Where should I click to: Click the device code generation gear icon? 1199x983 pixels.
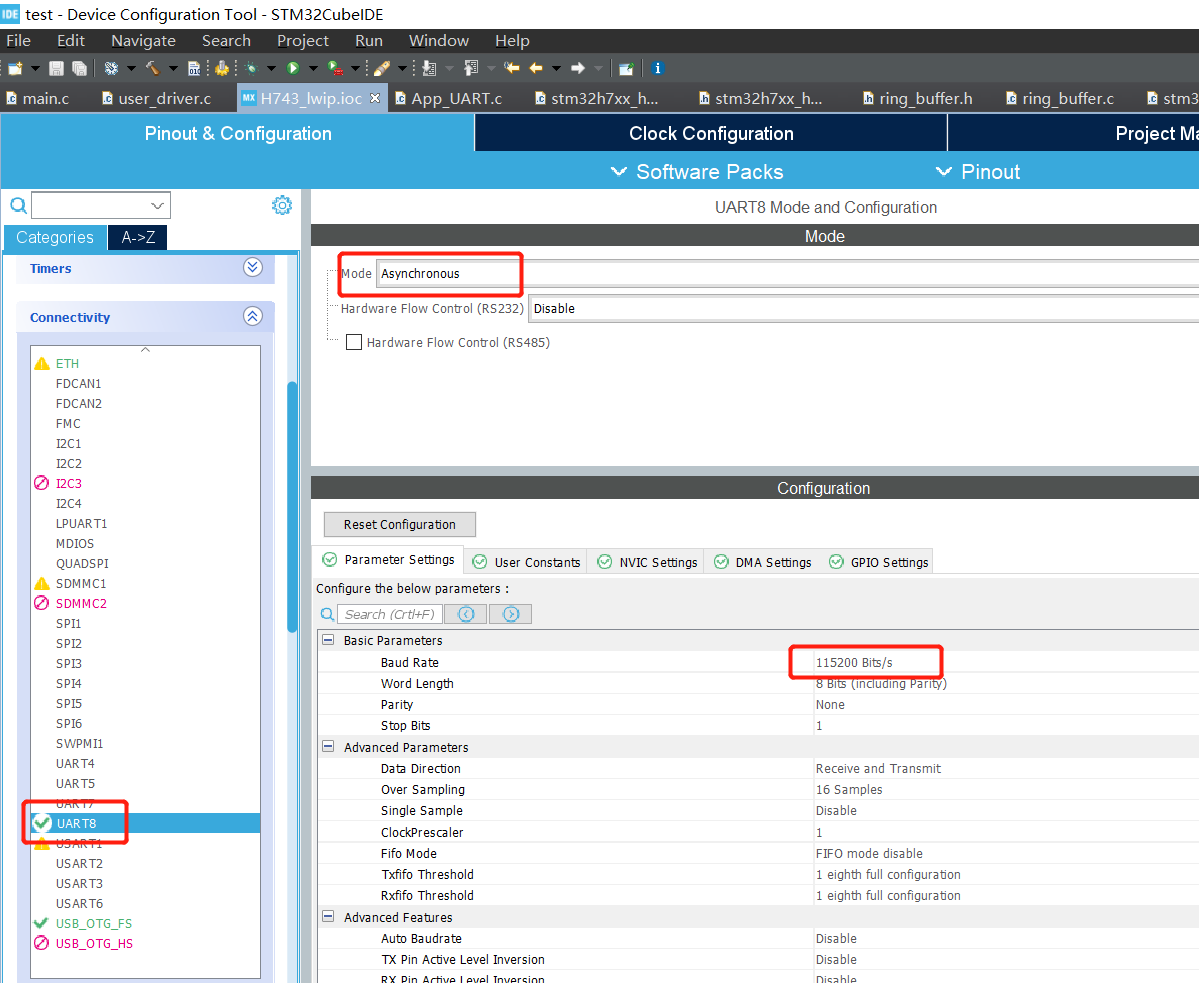click(222, 69)
